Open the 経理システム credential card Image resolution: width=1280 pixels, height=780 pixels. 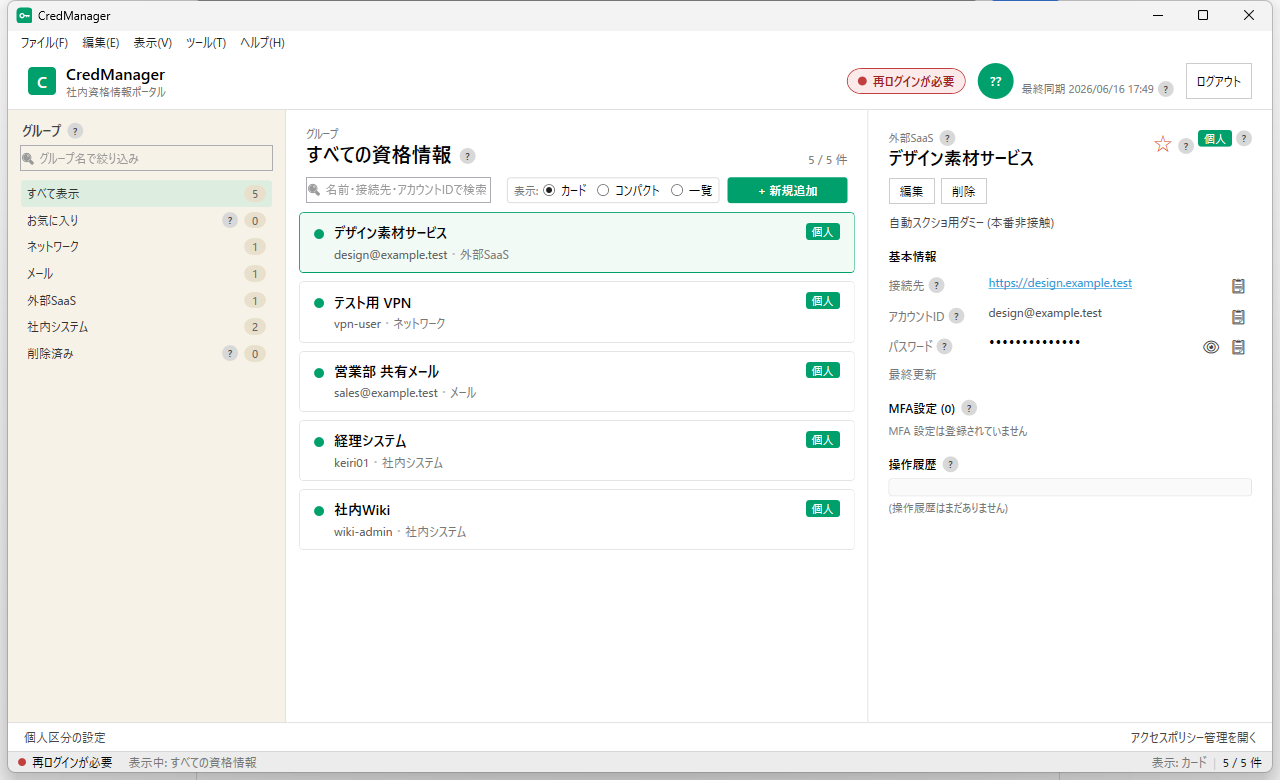click(577, 450)
